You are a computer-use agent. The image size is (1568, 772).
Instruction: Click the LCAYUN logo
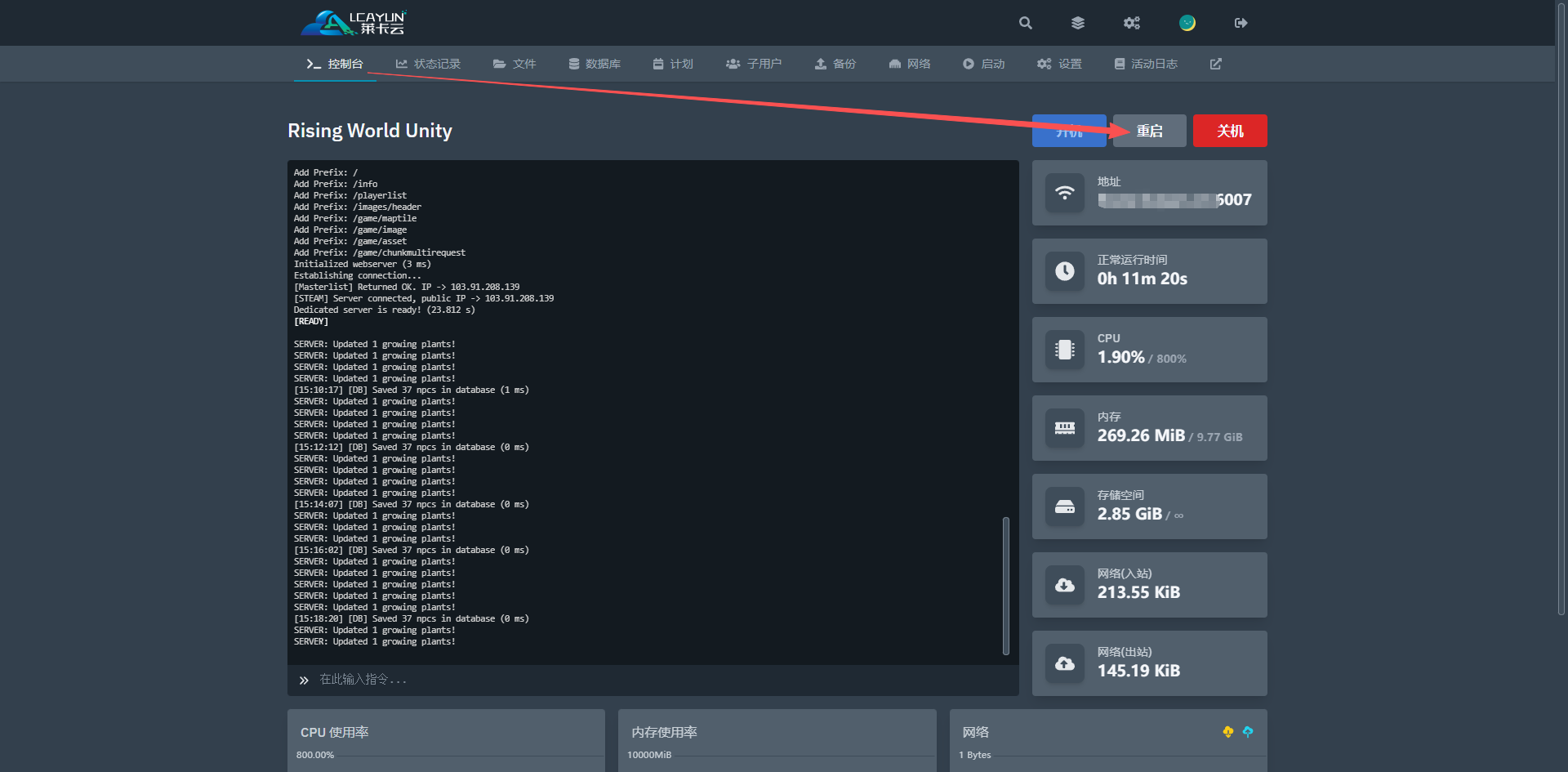click(x=354, y=23)
